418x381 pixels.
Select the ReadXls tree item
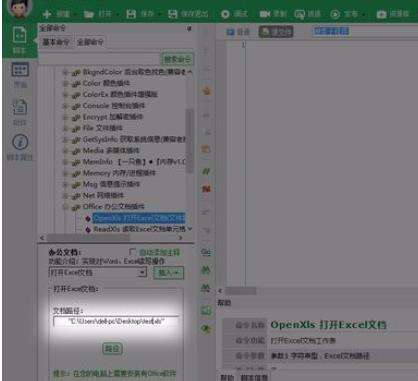139,229
